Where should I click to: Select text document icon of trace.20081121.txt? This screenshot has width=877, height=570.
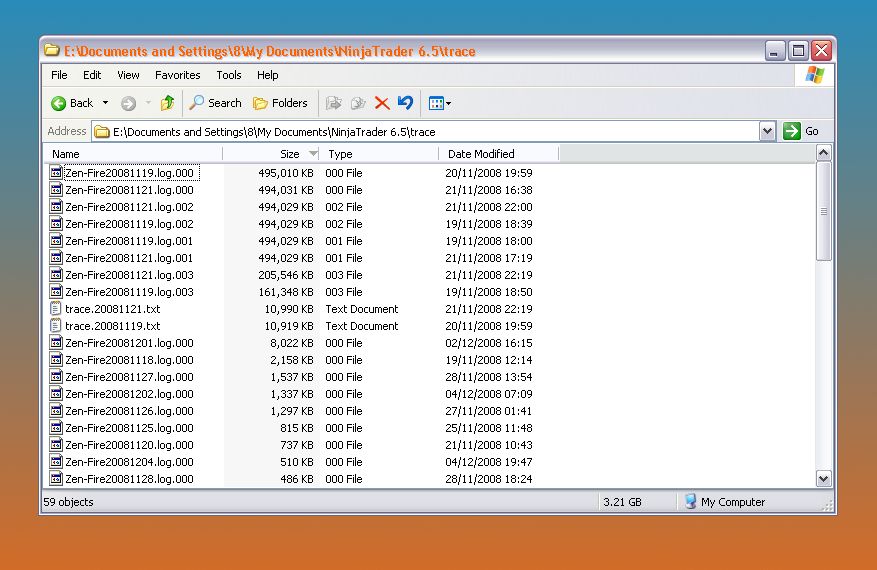tap(56, 308)
